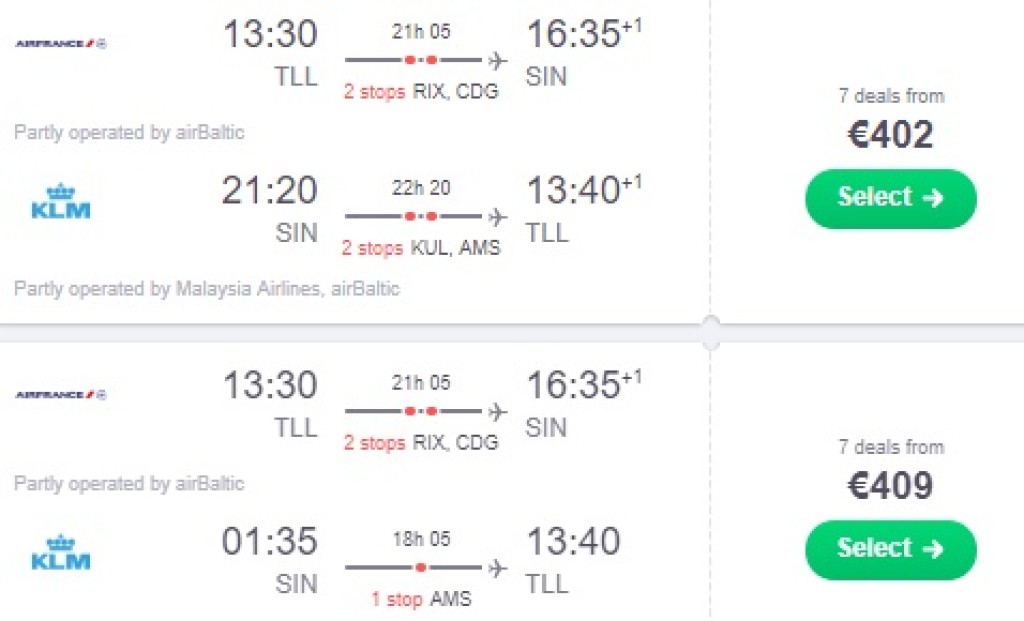Click the €402 price
1024x621 pixels.
coord(890,135)
